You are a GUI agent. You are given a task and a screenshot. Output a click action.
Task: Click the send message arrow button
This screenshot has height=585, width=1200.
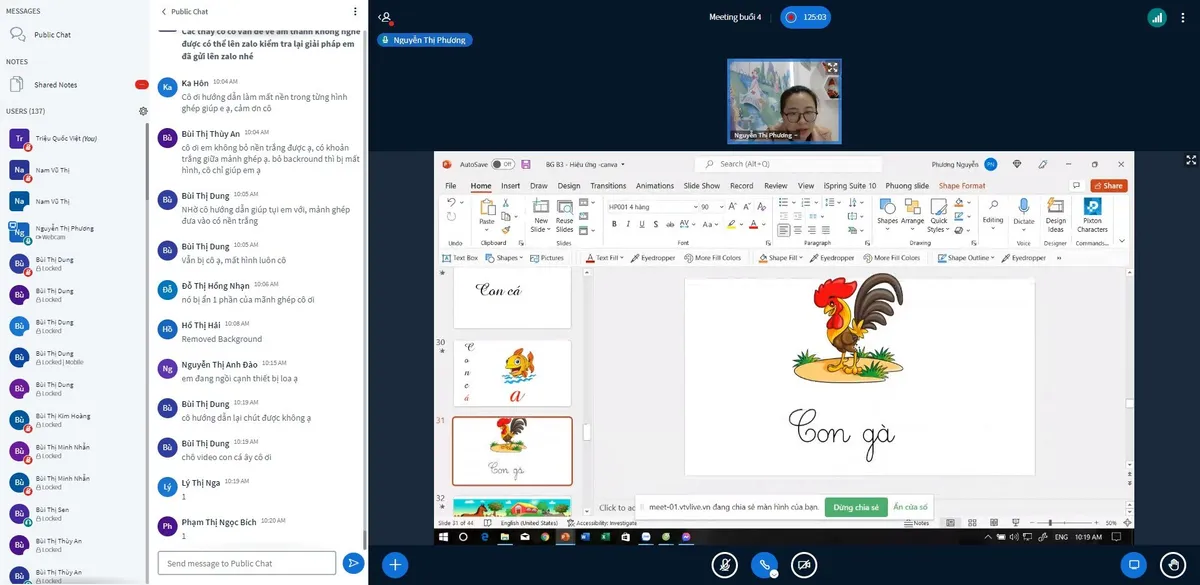[x=352, y=563]
